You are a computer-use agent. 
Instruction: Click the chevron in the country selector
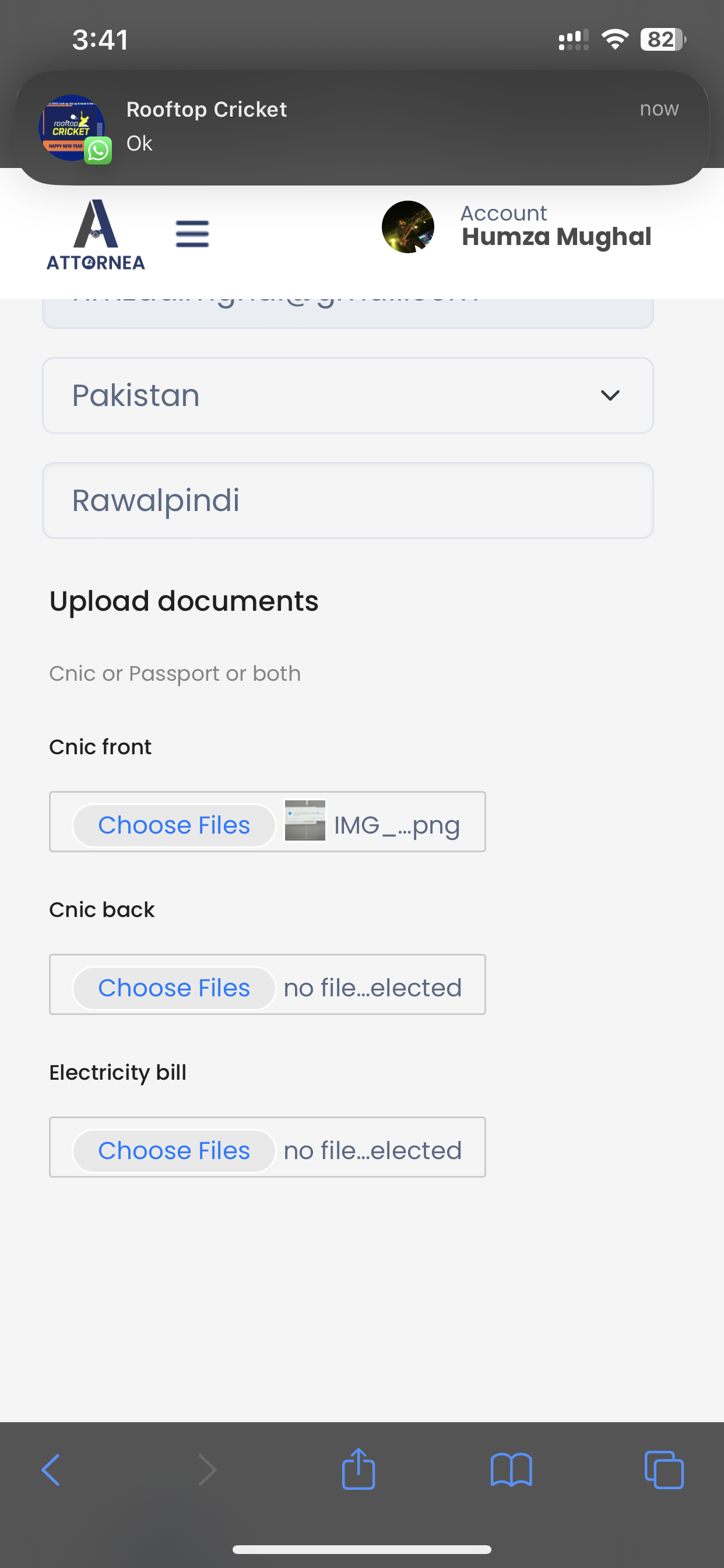pyautogui.click(x=610, y=395)
